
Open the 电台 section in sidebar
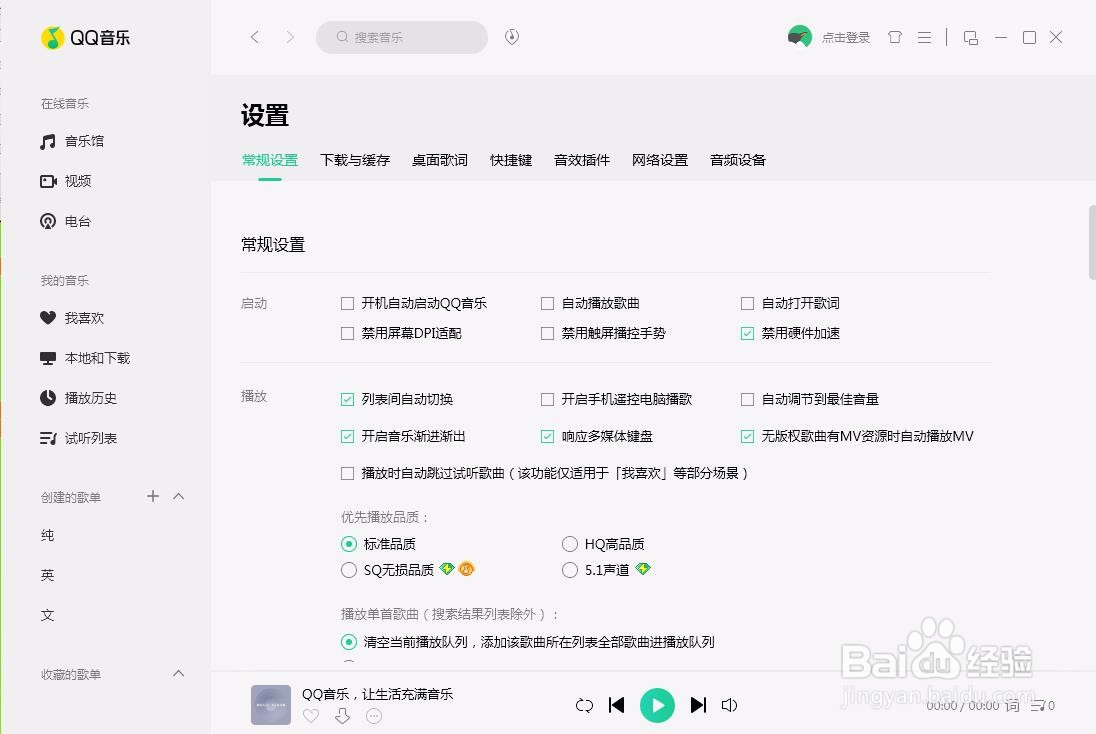pyautogui.click(x=76, y=221)
